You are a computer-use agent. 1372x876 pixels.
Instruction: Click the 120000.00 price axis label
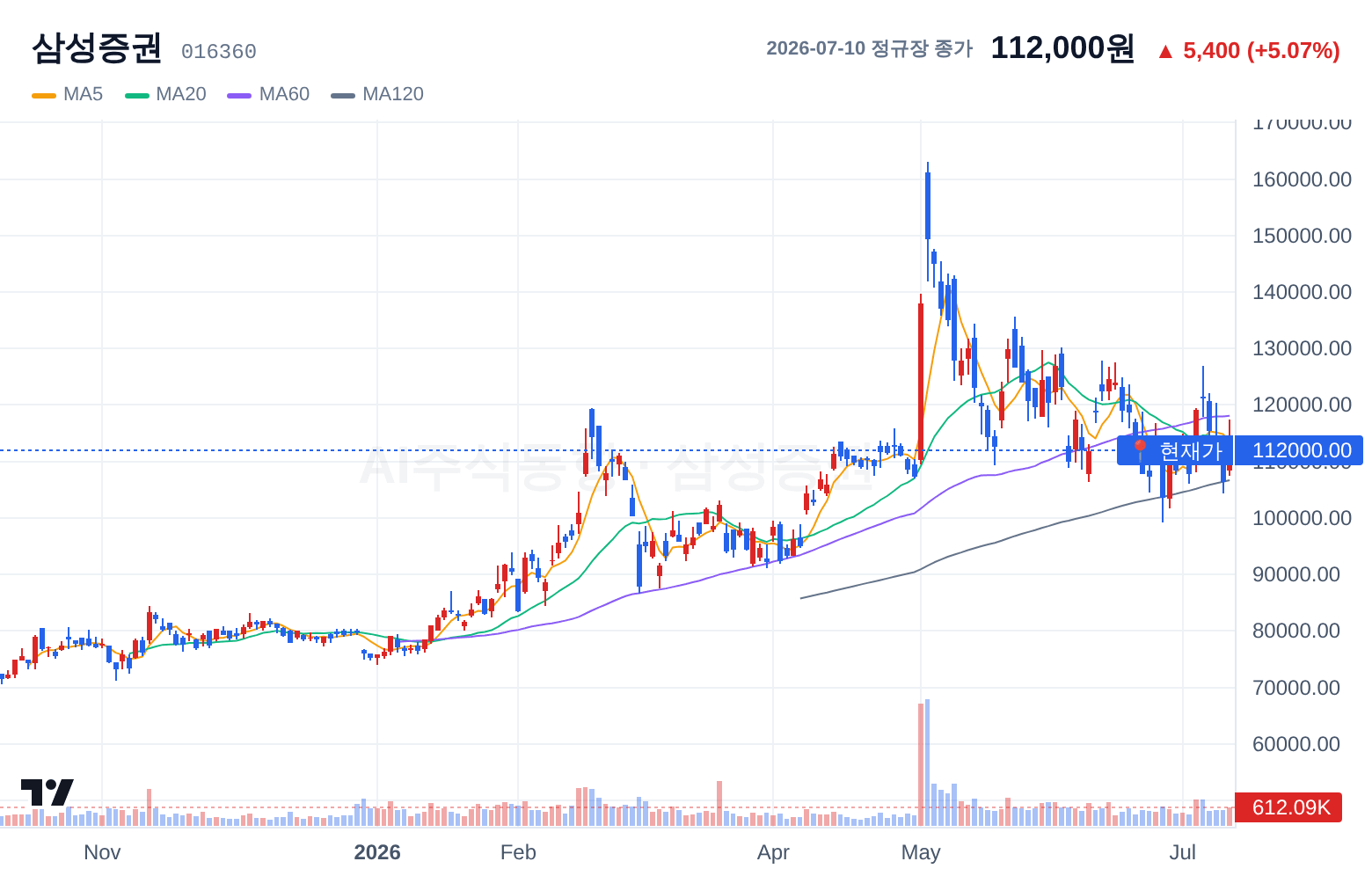[x=1302, y=405]
